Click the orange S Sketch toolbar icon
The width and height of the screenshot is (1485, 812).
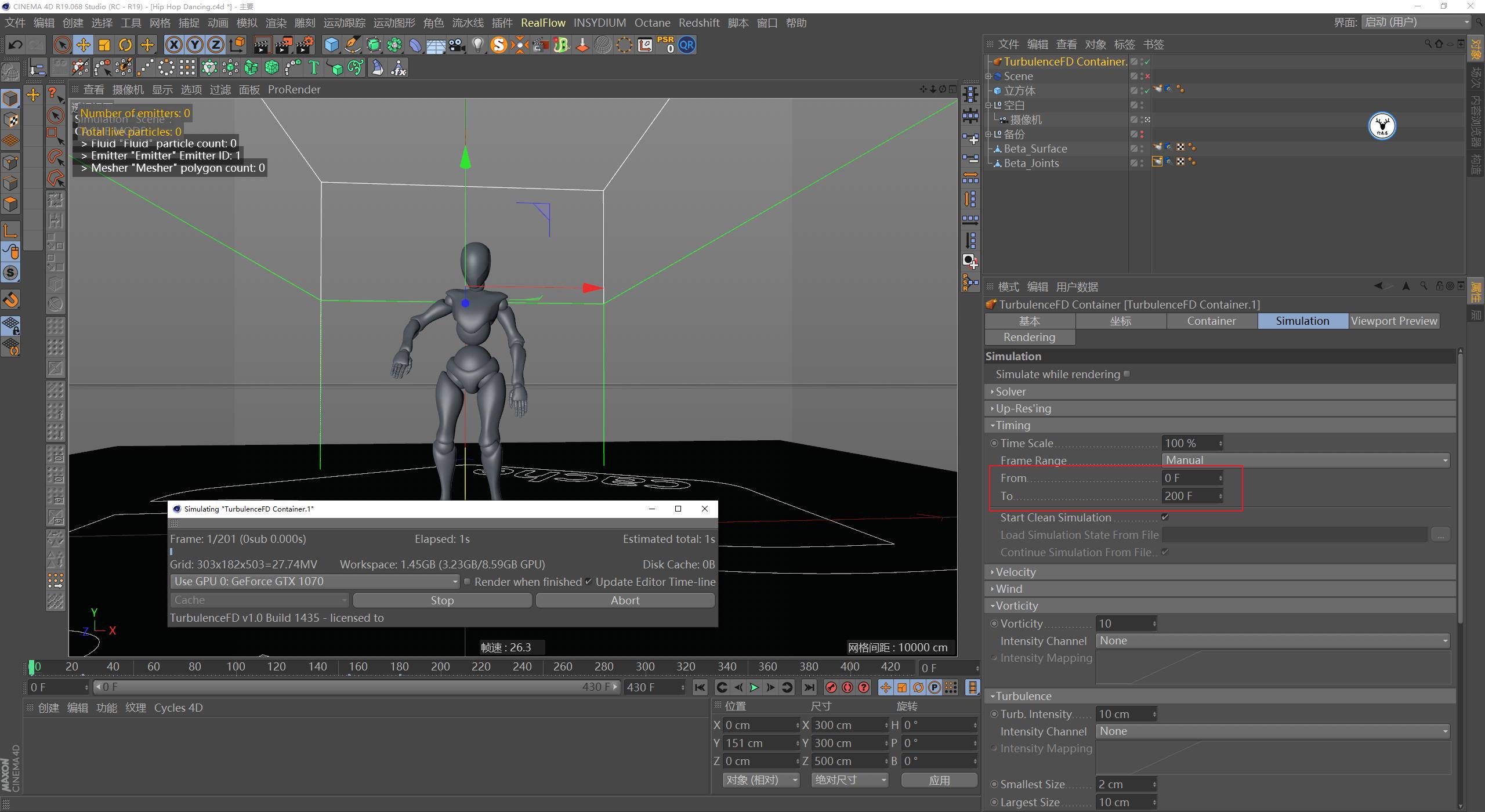click(498, 45)
